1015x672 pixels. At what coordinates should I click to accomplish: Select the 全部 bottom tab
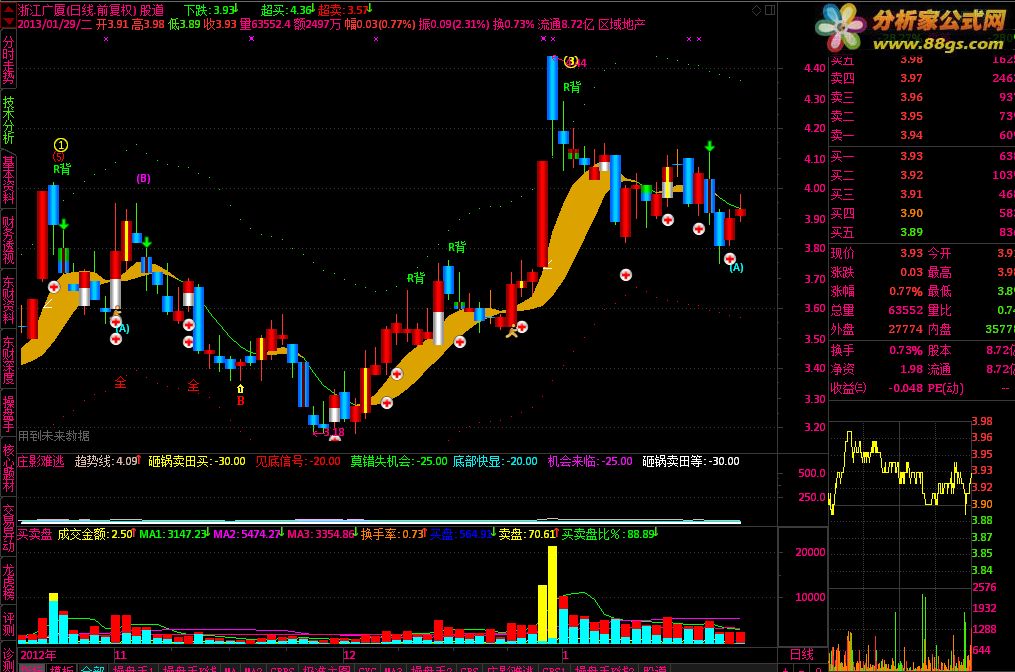point(93,669)
